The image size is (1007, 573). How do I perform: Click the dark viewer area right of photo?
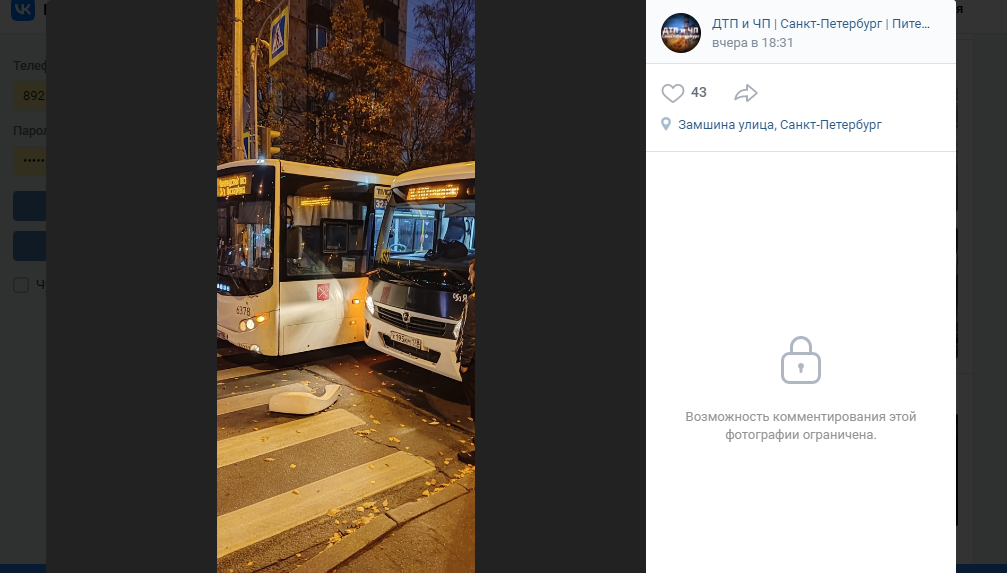[x=560, y=286]
